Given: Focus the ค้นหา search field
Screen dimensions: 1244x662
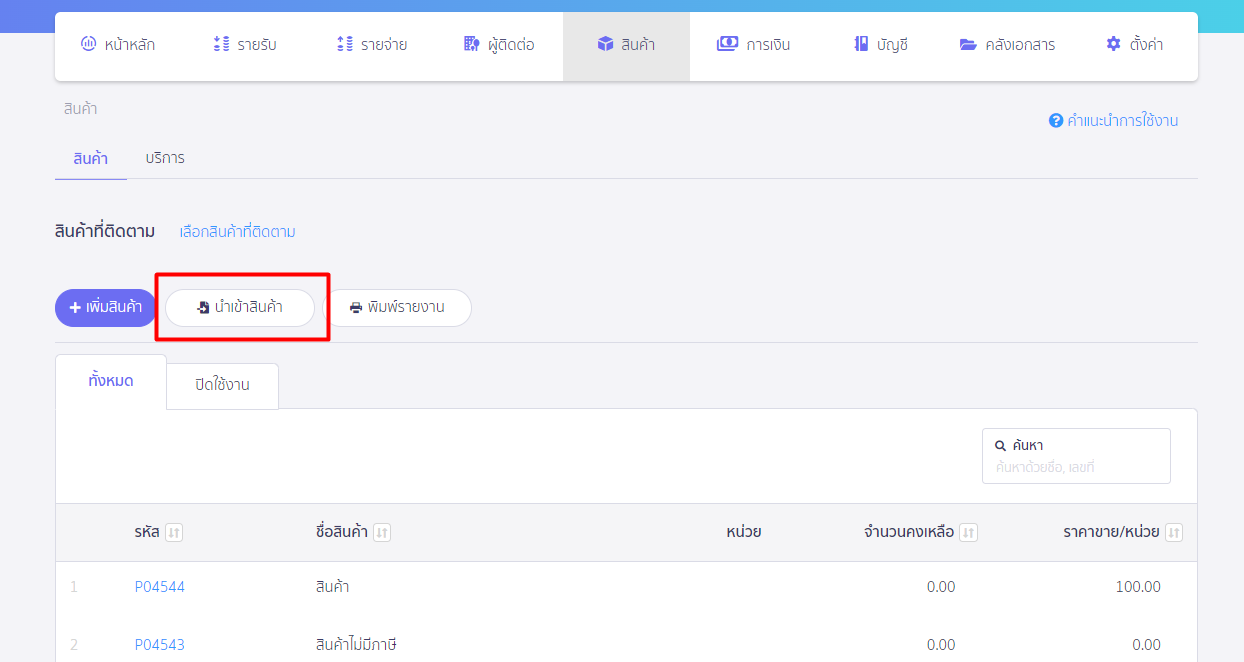Looking at the screenshot, I should pyautogui.click(x=1076, y=456).
